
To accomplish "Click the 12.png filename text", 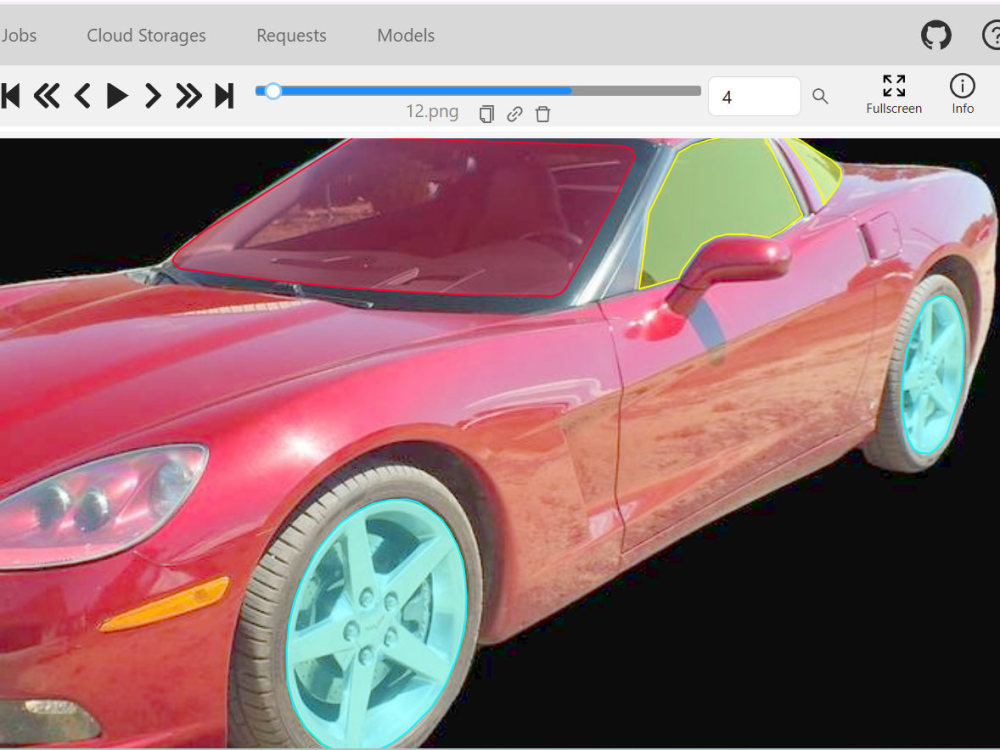I will click(432, 112).
